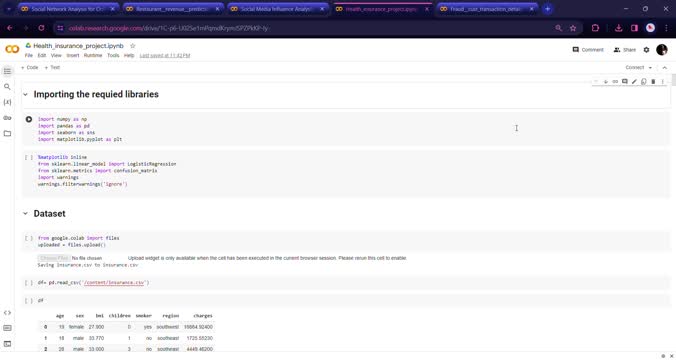Viewport: 676px width, 360px height.
Task: Open the Tools menu
Action: click(113, 56)
